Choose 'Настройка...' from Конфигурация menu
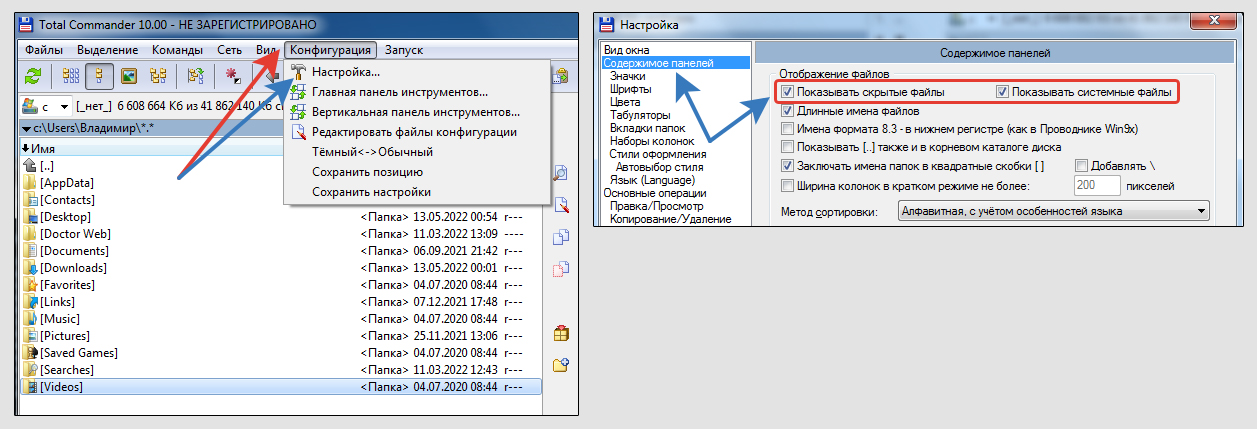The width and height of the screenshot is (1257, 429). 345,72
